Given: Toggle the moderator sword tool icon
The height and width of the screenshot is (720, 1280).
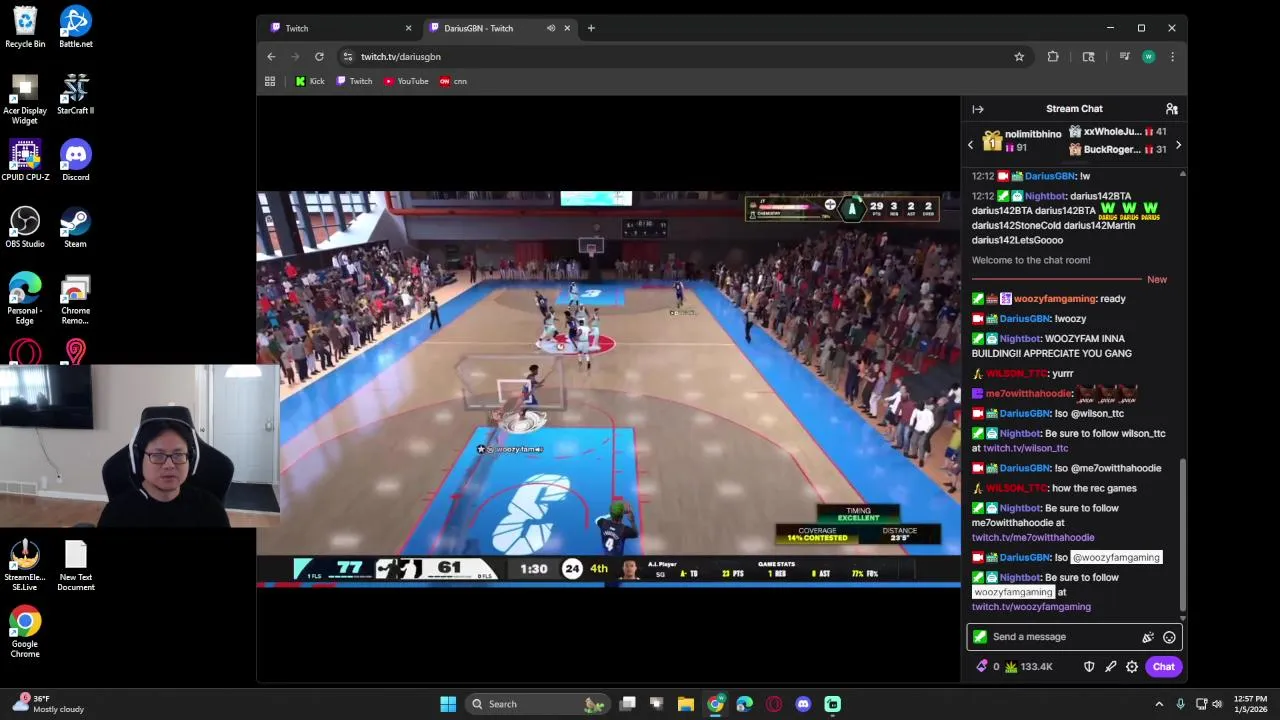Looking at the screenshot, I should 1110,667.
